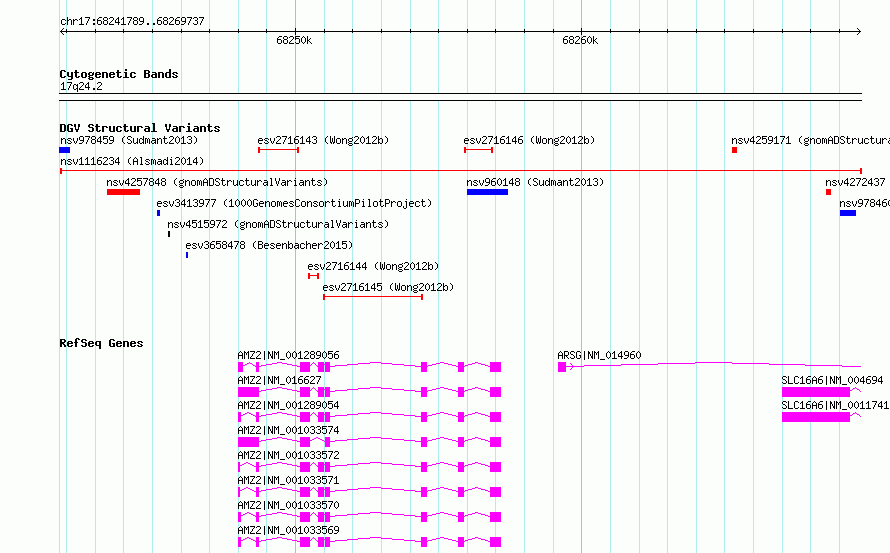890x553 pixels.
Task: Select the last exon of AMZ2 NM_001289056
Action: click(x=496, y=367)
